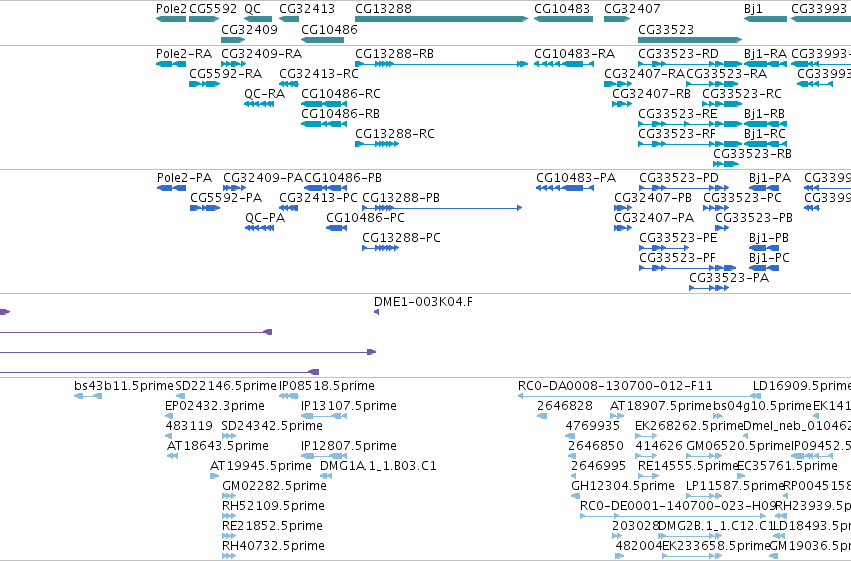
Task: Click EST RC0-DE0001-140700-023-H09
Action: tap(673, 516)
